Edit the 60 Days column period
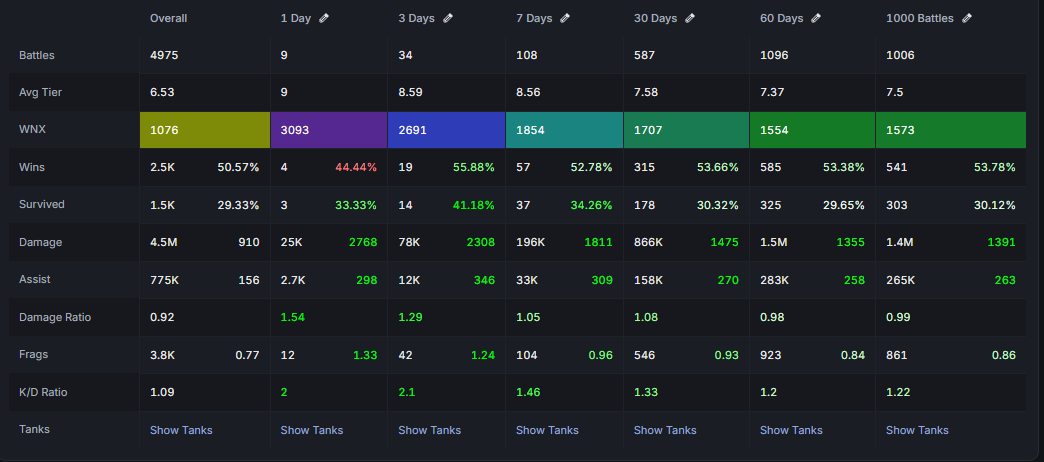 click(x=816, y=19)
